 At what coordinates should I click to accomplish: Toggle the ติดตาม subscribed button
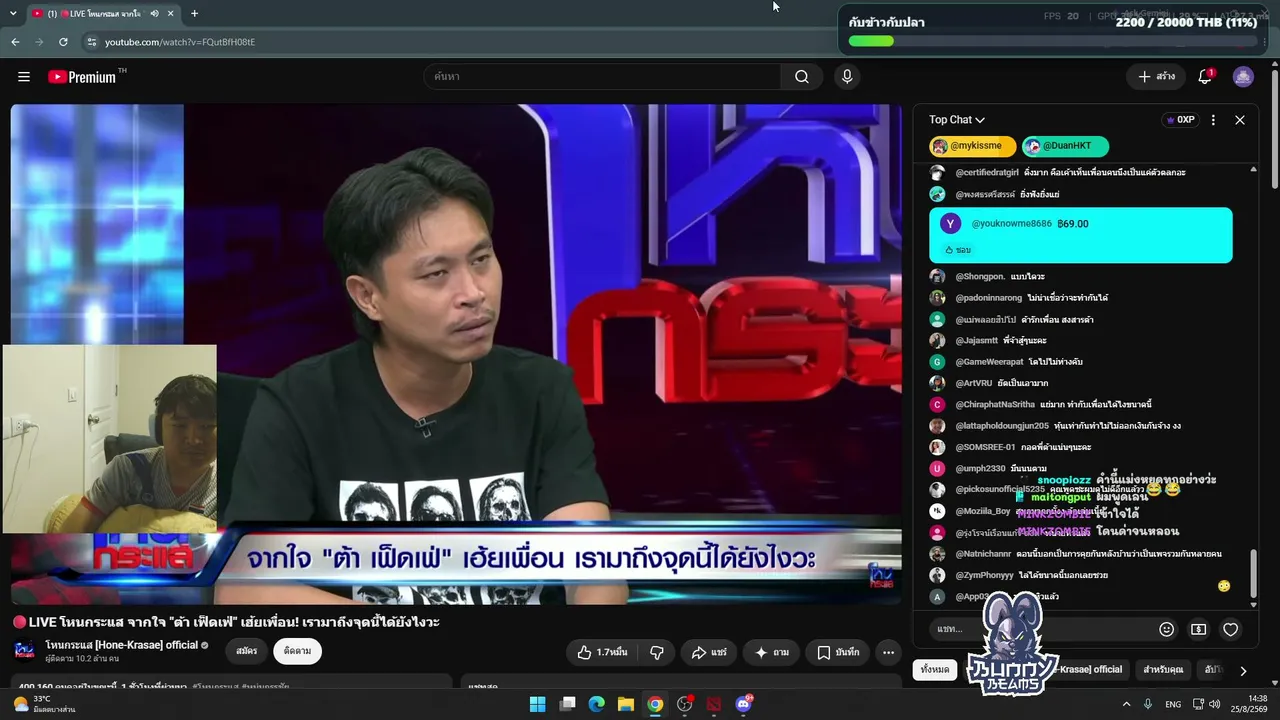(x=297, y=651)
